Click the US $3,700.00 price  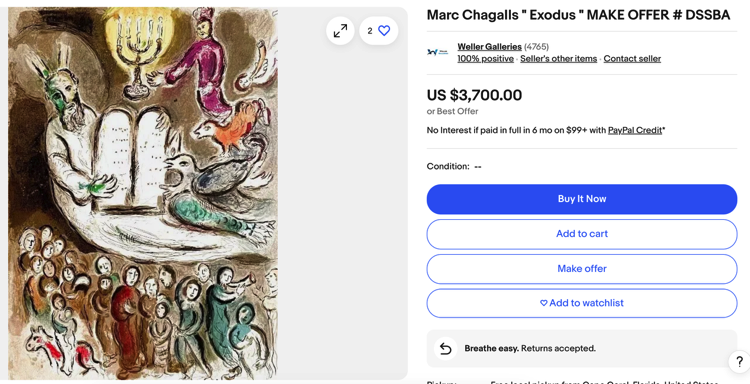(x=474, y=95)
